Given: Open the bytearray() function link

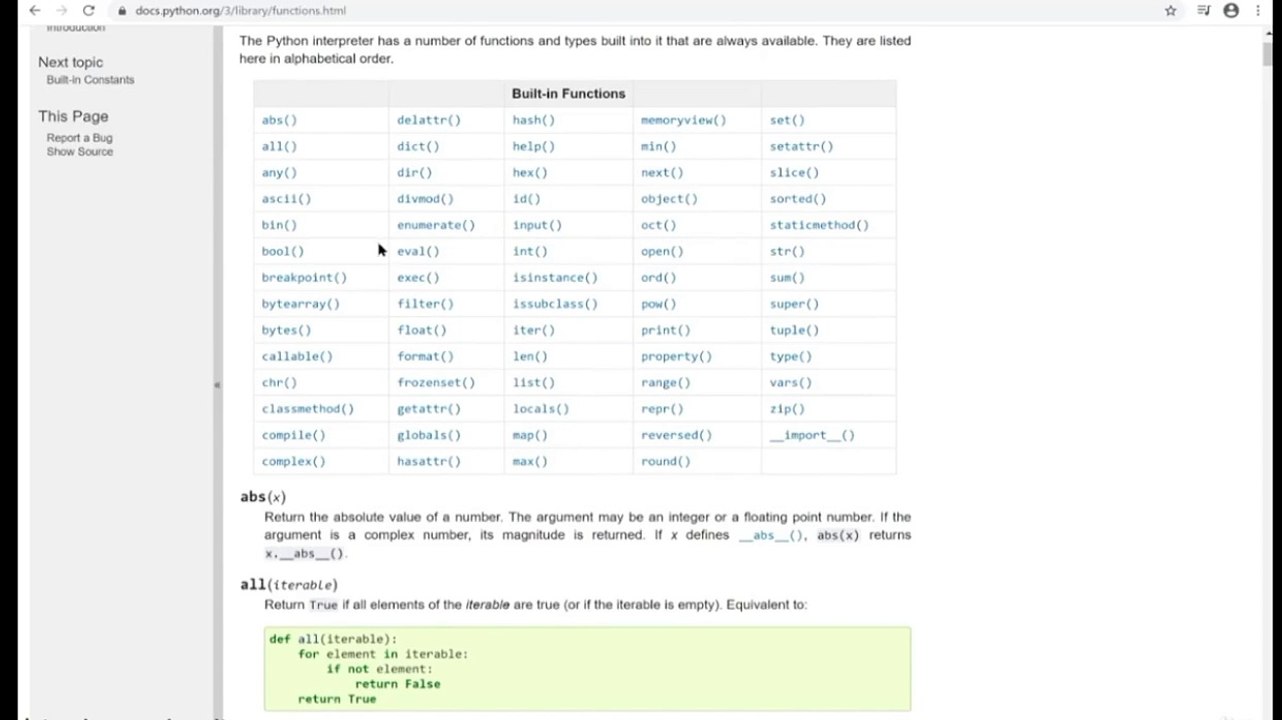Looking at the screenshot, I should 300,304.
